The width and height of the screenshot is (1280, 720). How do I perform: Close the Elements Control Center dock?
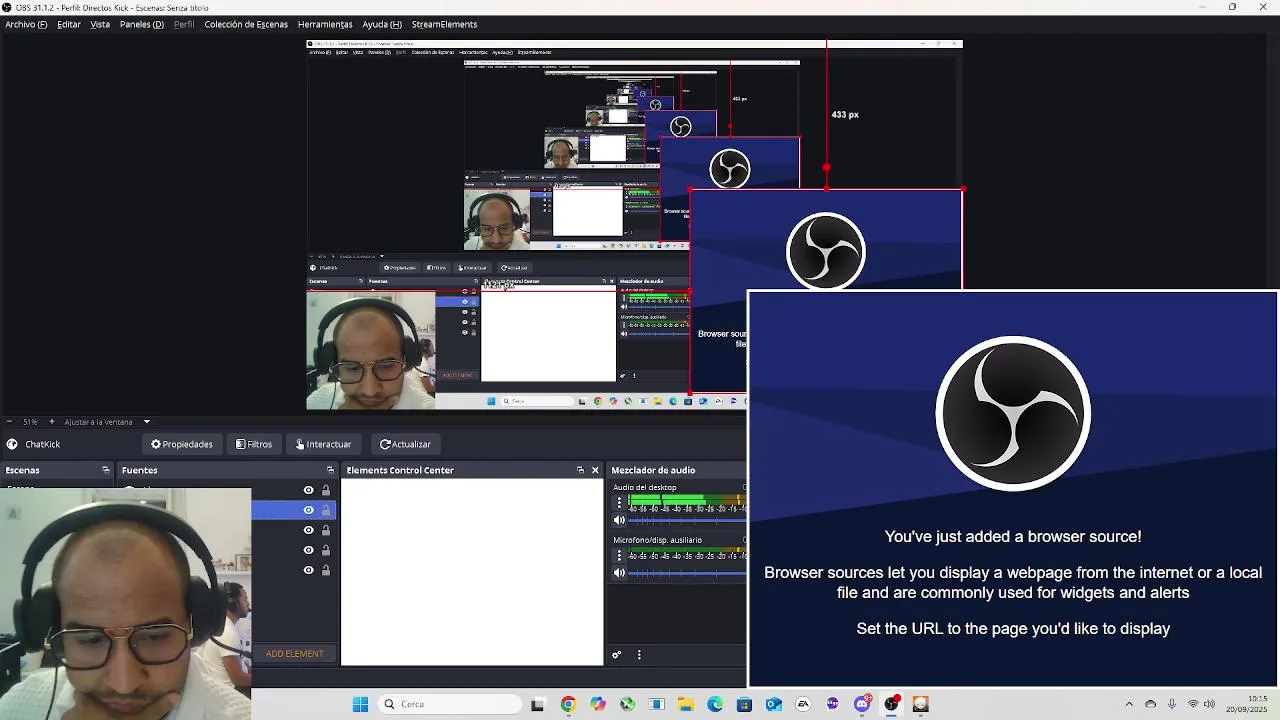[595, 470]
